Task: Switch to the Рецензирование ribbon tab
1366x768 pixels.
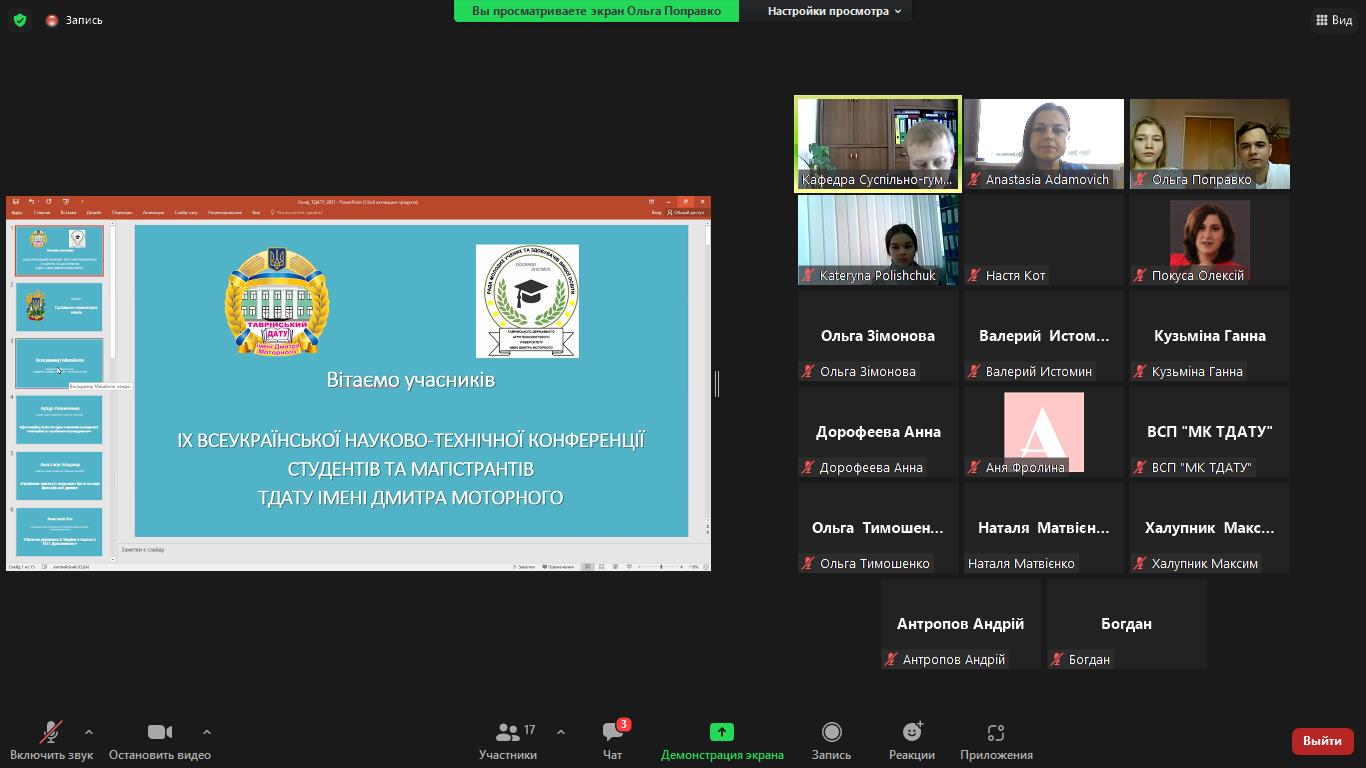Action: 225,212
